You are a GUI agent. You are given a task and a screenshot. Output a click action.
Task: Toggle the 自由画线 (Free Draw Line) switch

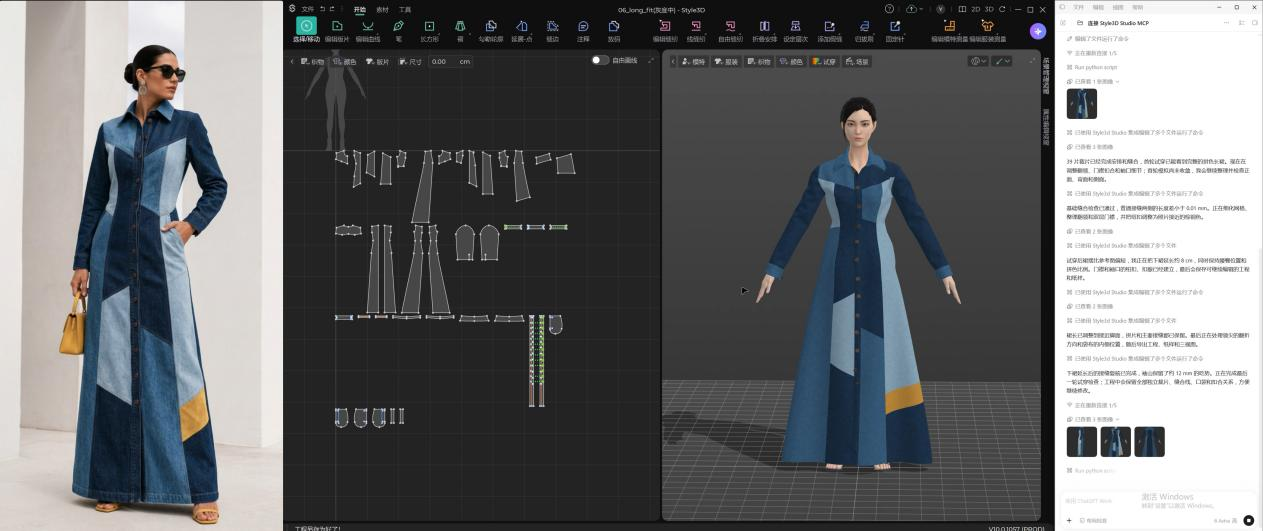click(600, 60)
